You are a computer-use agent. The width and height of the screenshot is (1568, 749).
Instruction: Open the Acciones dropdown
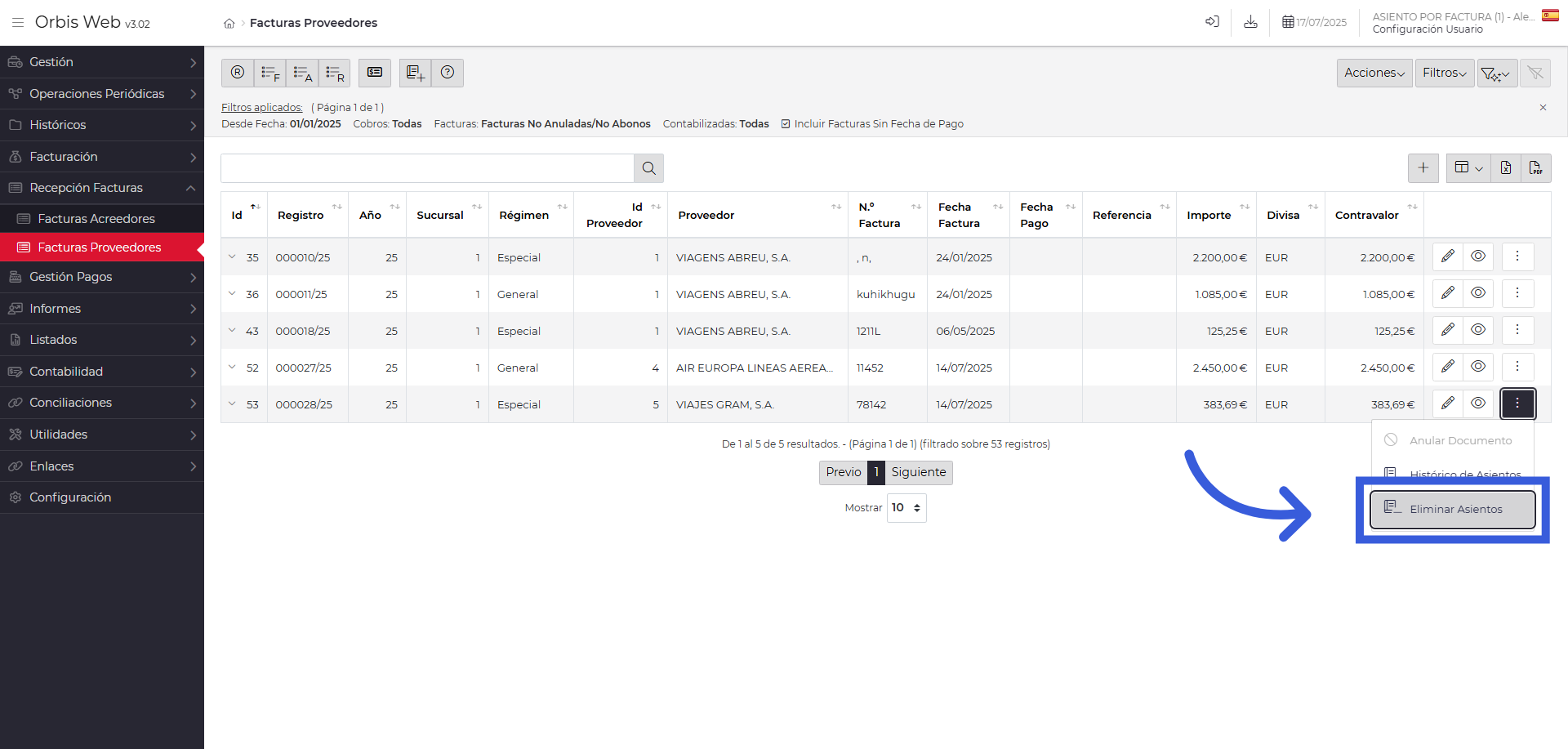pyautogui.click(x=1374, y=74)
